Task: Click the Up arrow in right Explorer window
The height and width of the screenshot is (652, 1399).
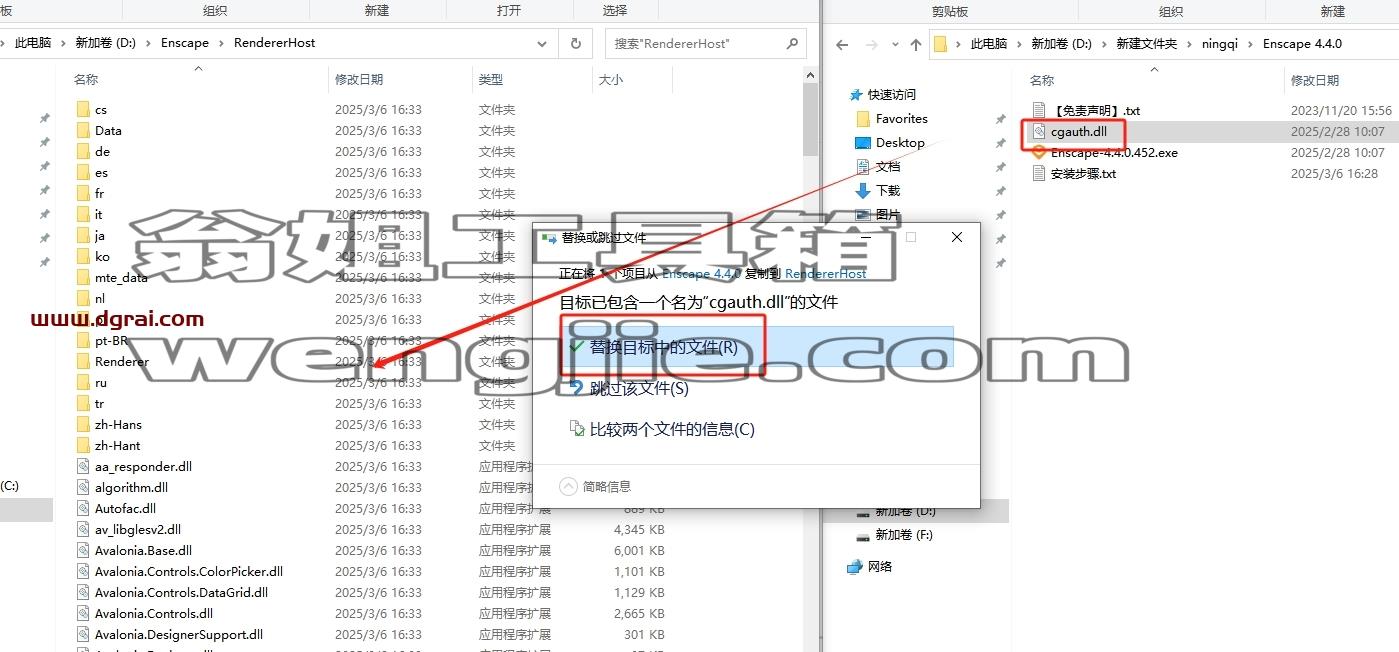Action: [x=916, y=44]
